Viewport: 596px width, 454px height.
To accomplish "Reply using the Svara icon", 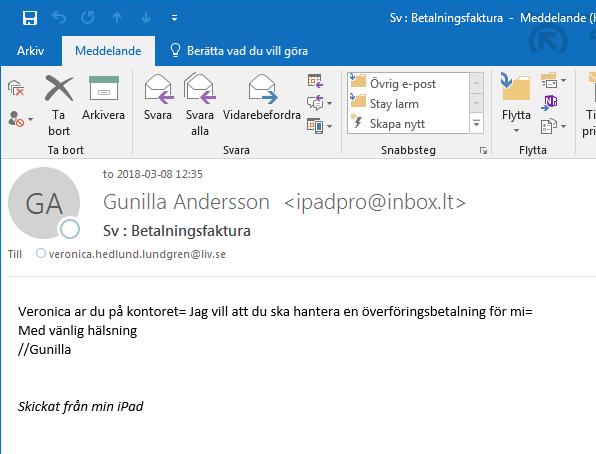I will coord(158,97).
